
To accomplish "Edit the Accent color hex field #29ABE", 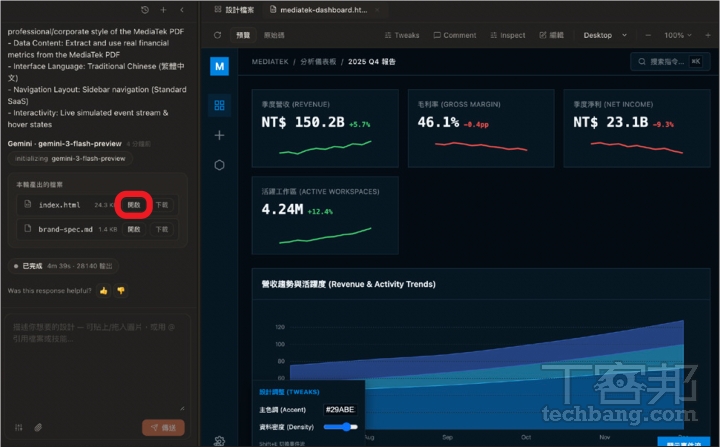I will (x=339, y=409).
